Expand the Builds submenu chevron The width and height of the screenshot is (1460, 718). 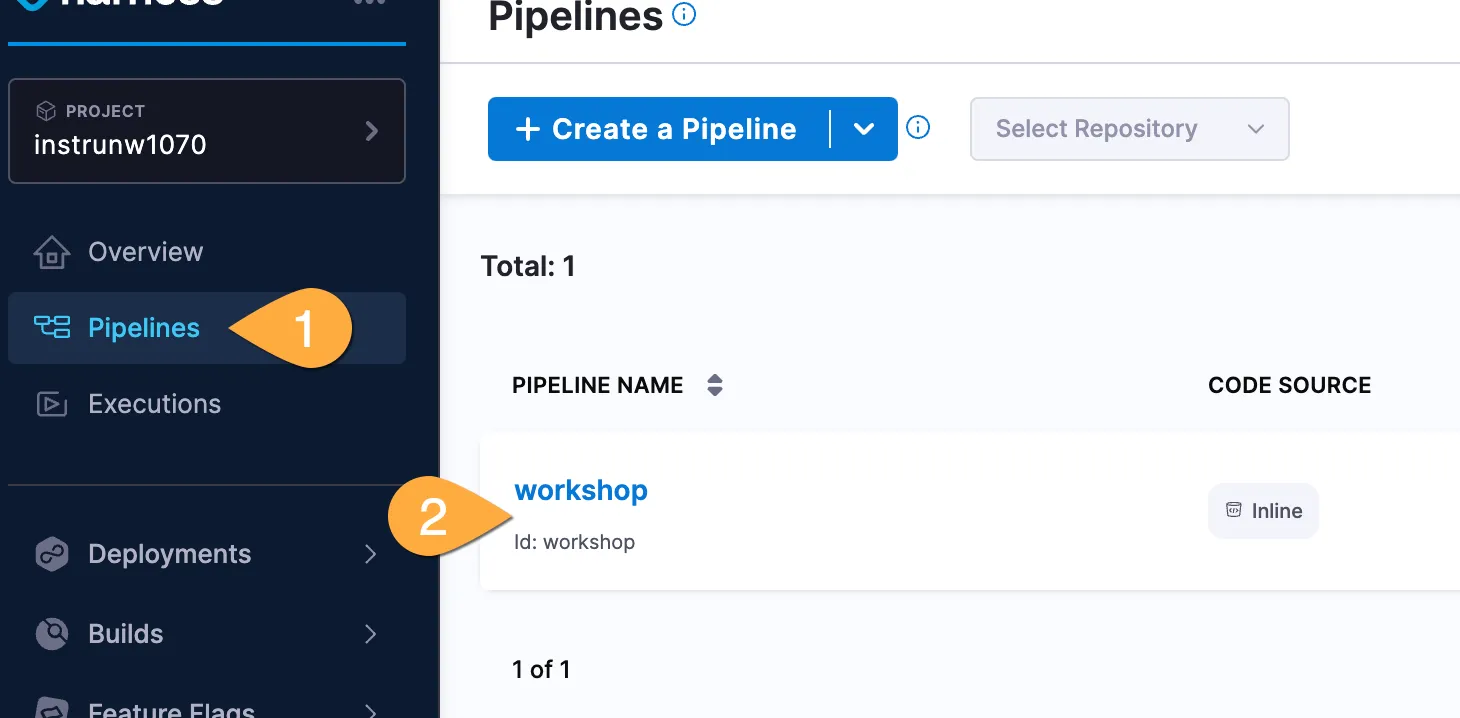[370, 634]
